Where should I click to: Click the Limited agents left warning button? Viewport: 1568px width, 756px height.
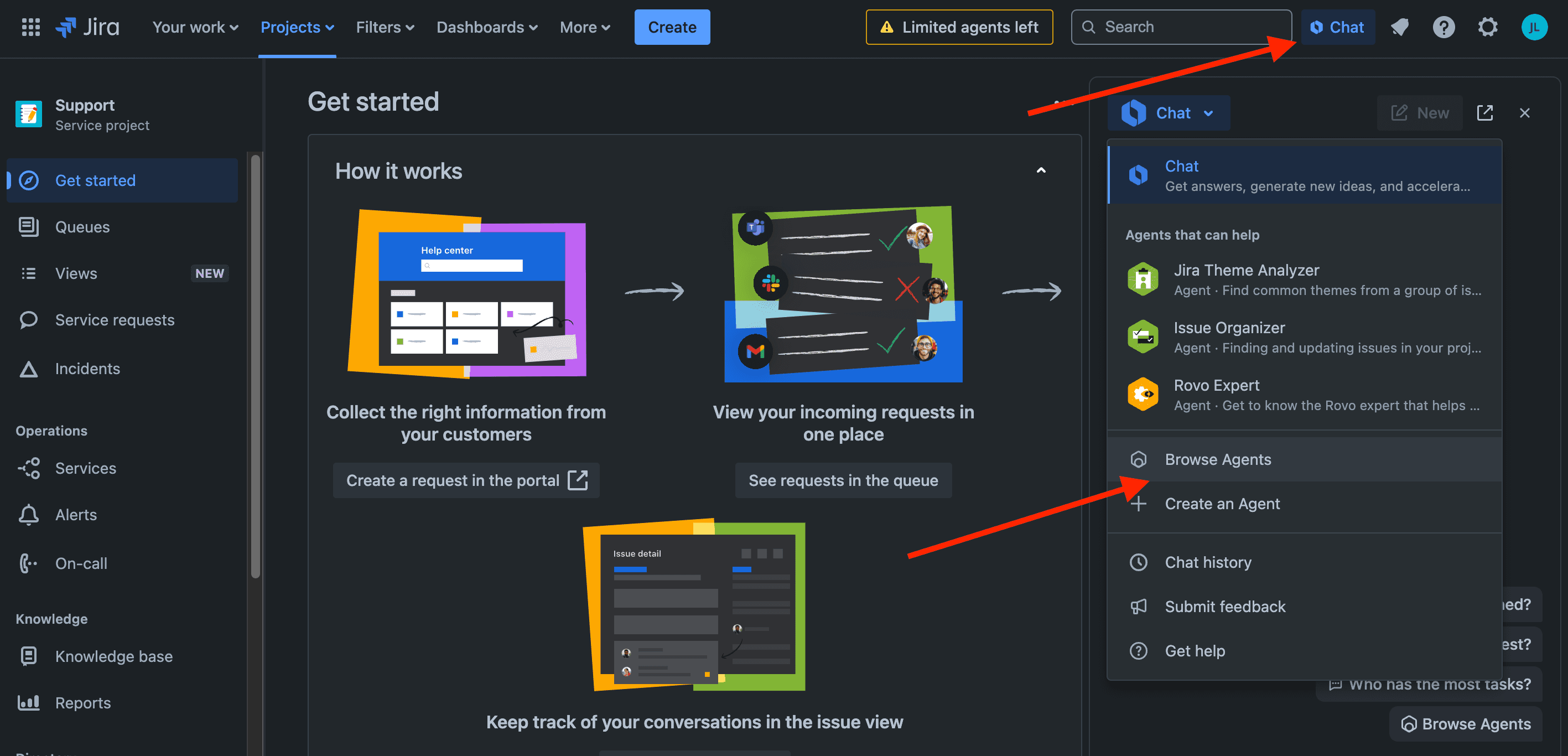[959, 27]
